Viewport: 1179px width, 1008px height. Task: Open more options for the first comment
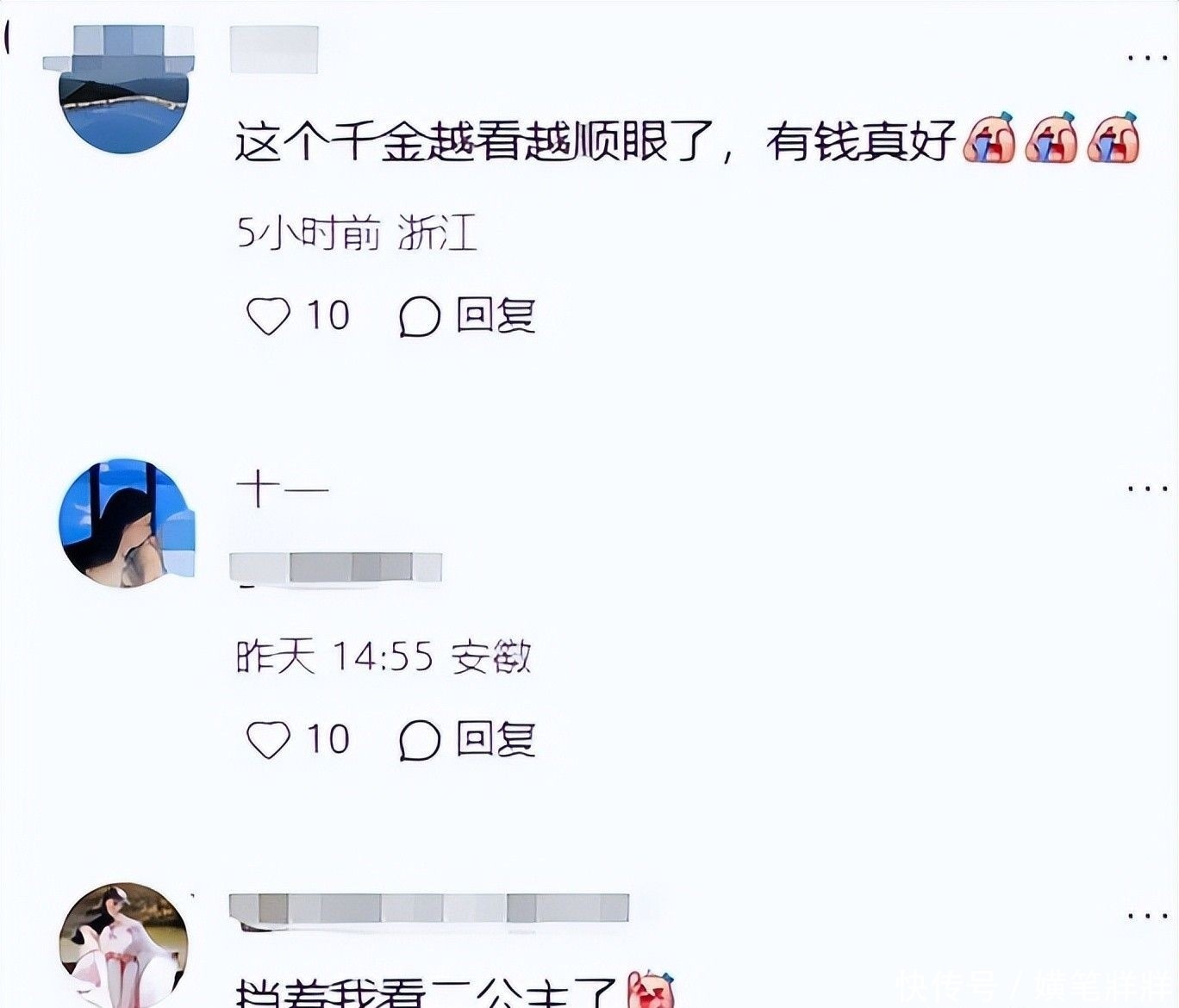point(1148,58)
